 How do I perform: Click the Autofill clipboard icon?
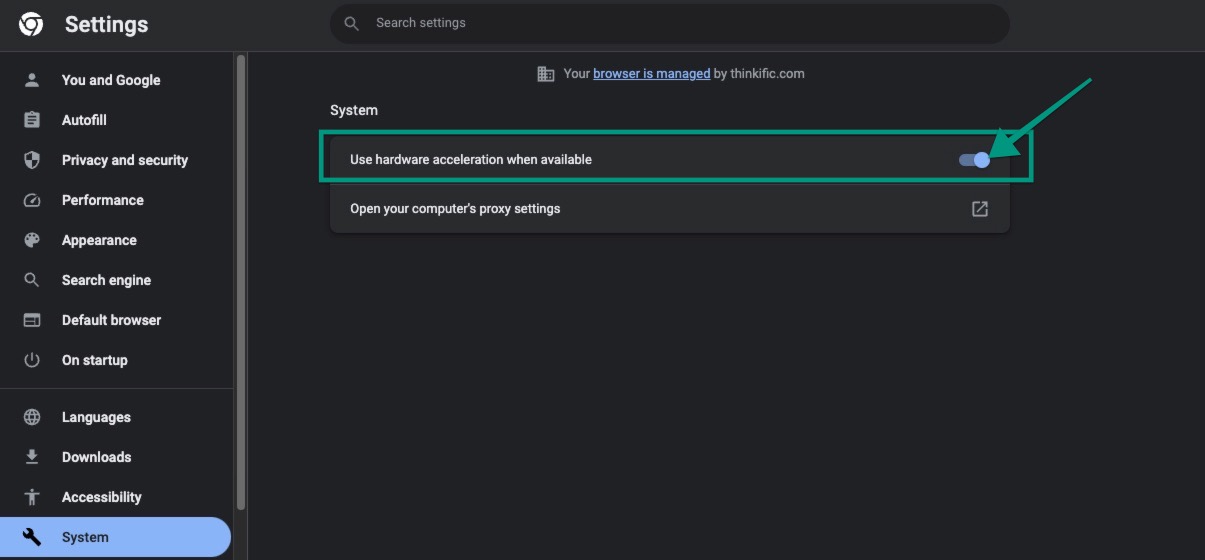point(32,120)
